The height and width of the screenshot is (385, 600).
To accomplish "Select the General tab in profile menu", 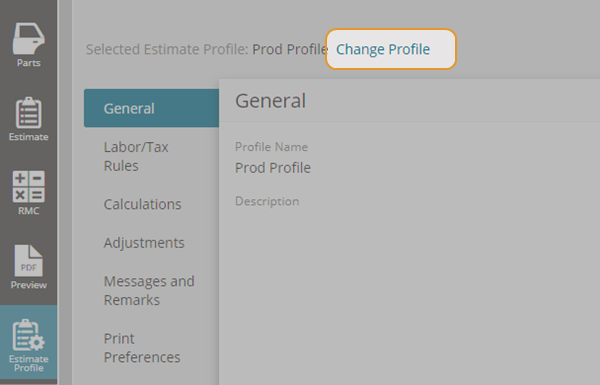I will click(x=152, y=108).
